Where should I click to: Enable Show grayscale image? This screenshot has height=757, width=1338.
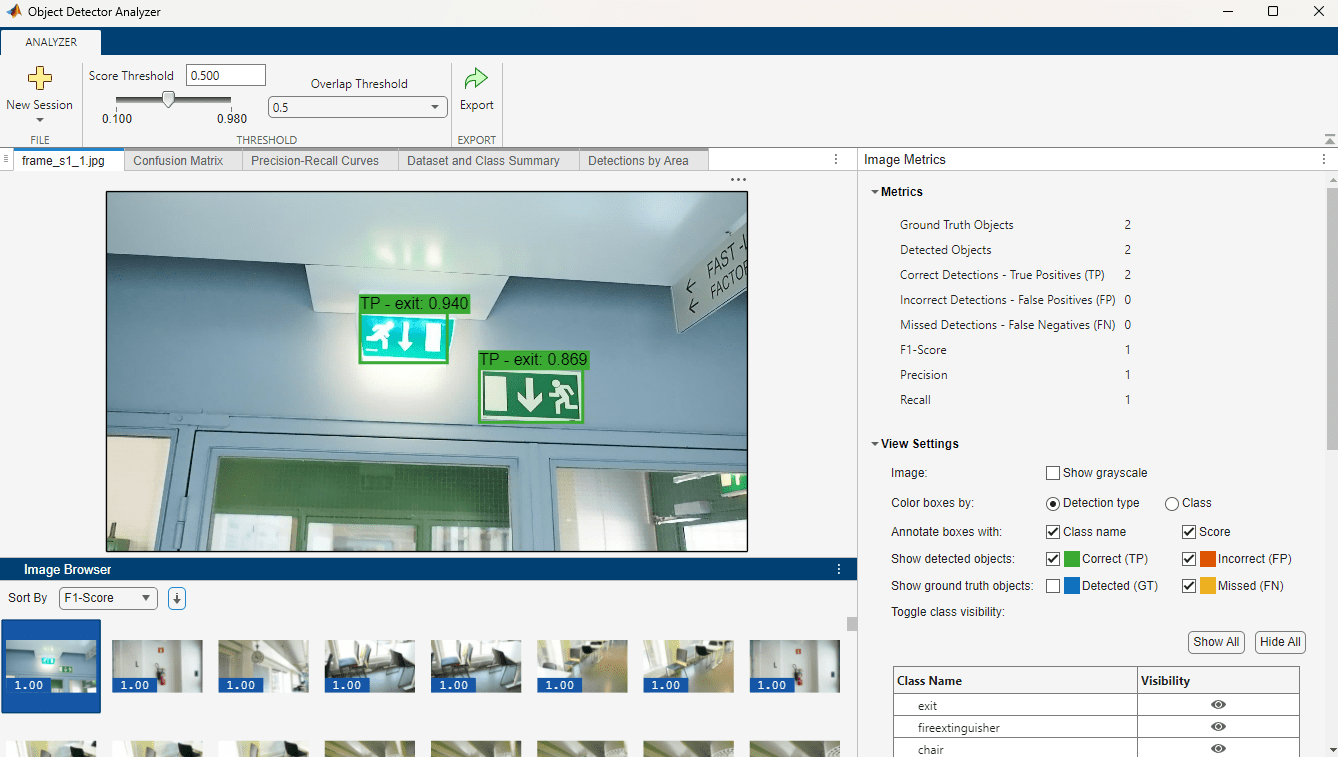pyautogui.click(x=1052, y=472)
